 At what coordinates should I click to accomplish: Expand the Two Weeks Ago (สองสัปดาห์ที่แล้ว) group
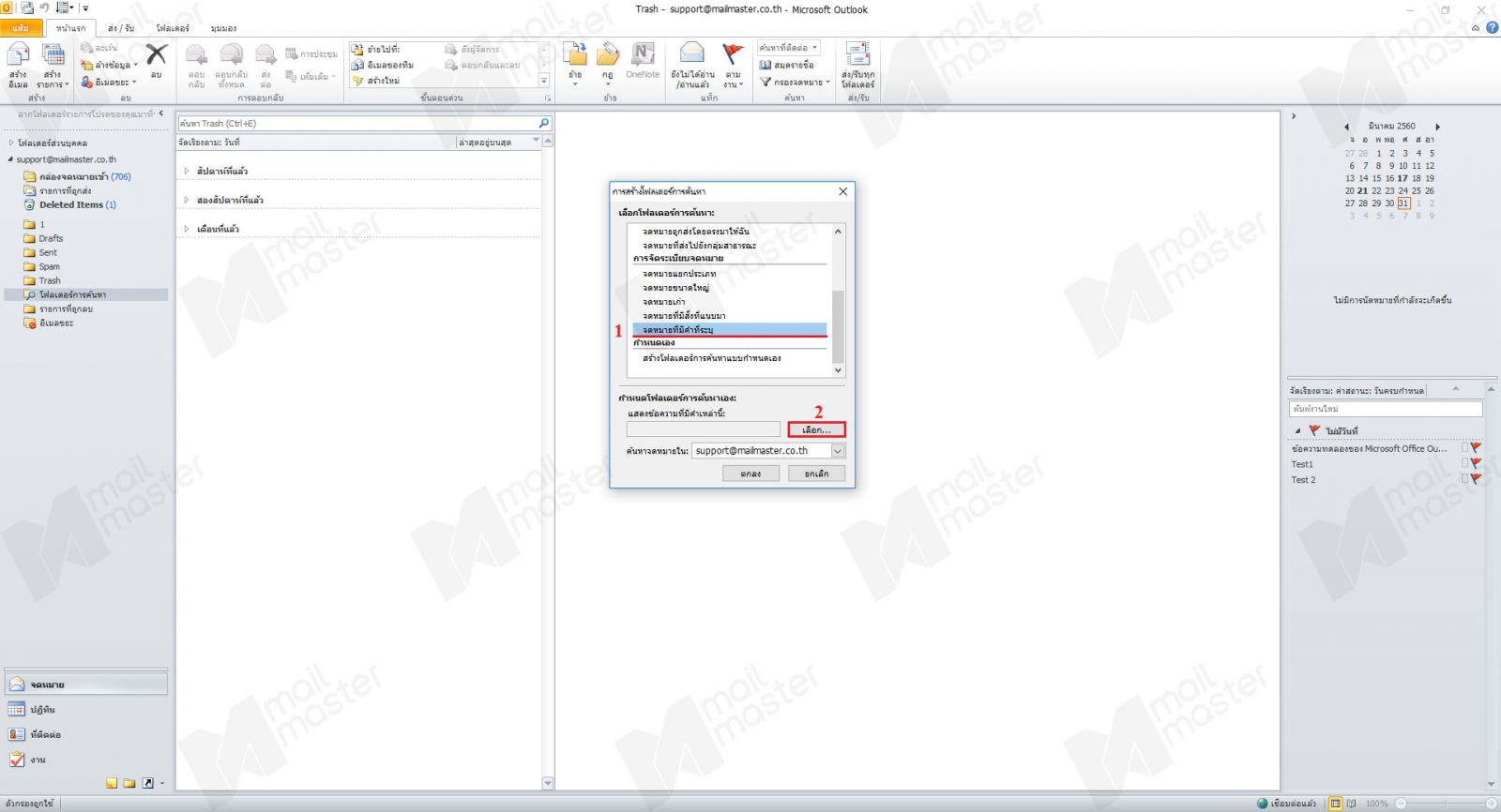coord(187,201)
